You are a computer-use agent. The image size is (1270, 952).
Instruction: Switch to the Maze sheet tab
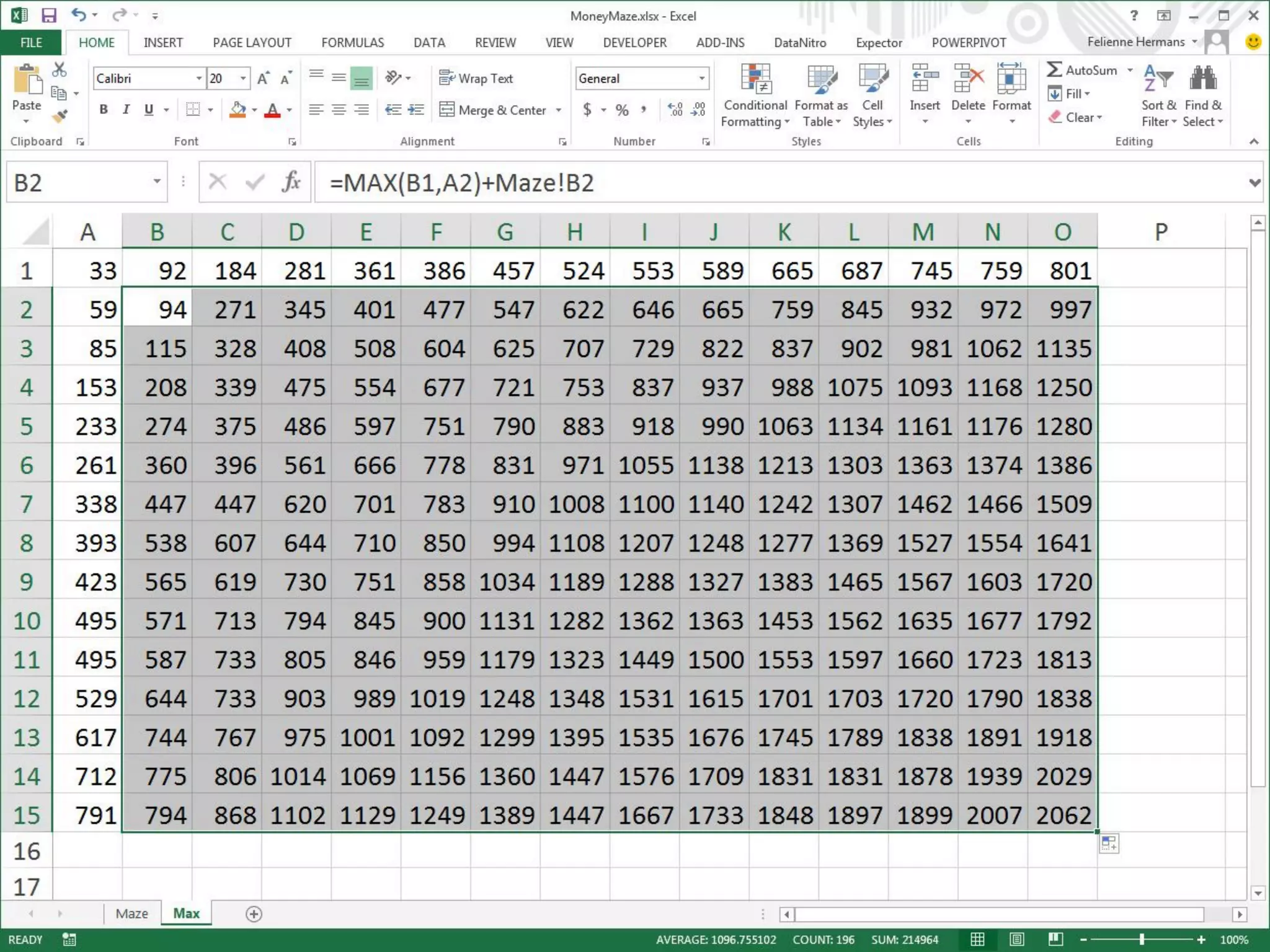(131, 914)
